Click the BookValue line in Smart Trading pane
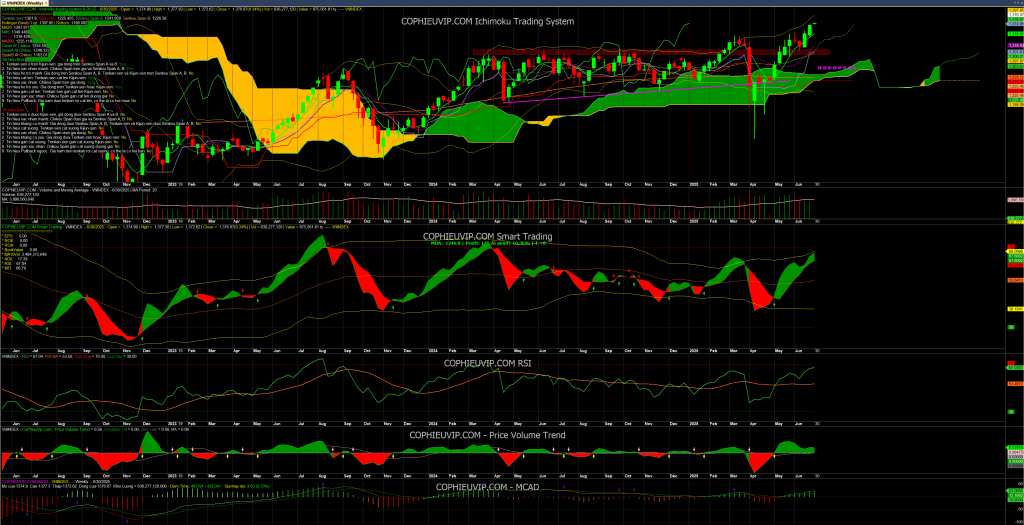Viewport: 1024px width, 525px height. coord(20,250)
